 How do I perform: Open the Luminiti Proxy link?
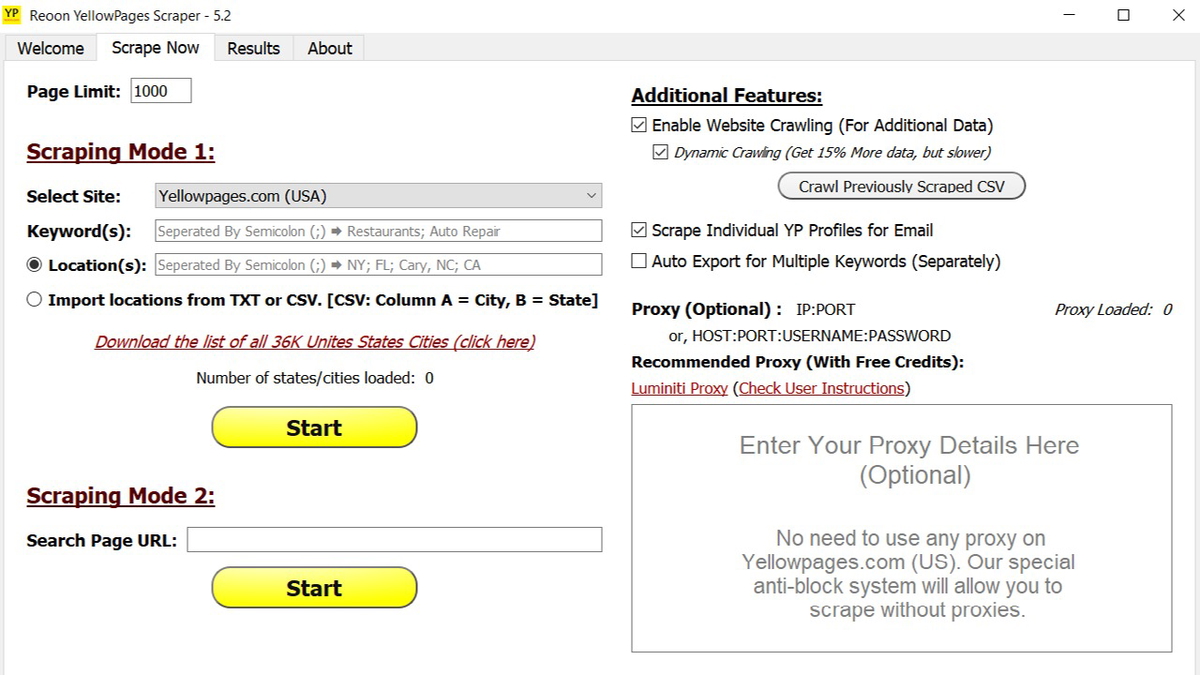pyautogui.click(x=679, y=388)
